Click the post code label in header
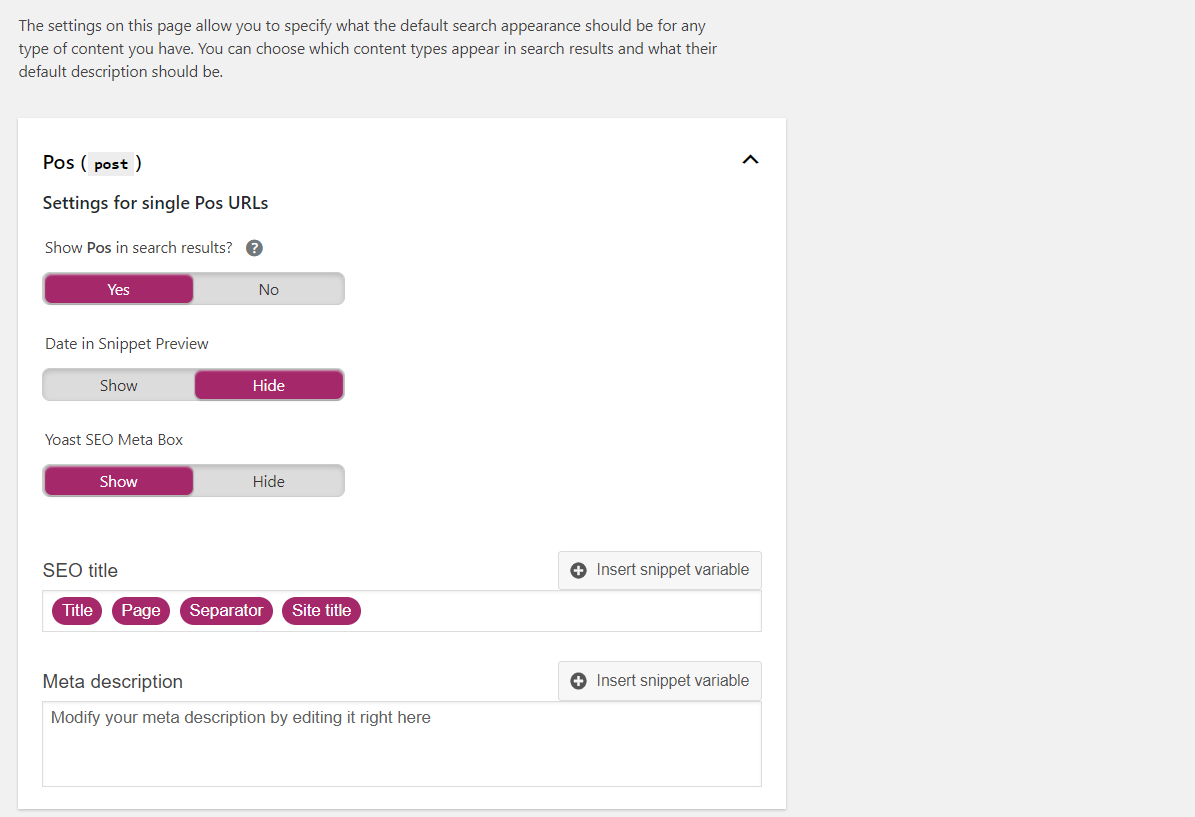The height and width of the screenshot is (817, 1195). pyautogui.click(x=111, y=164)
